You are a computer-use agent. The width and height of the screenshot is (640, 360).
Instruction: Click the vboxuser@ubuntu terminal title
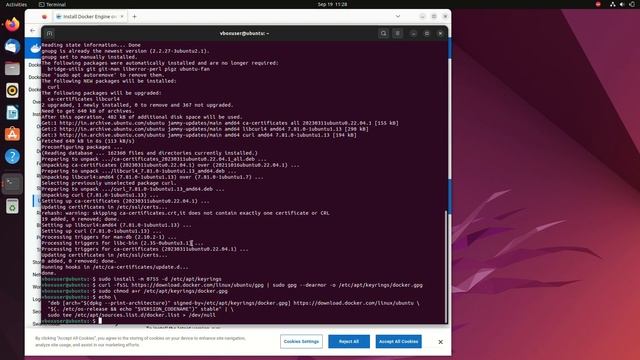click(244, 33)
